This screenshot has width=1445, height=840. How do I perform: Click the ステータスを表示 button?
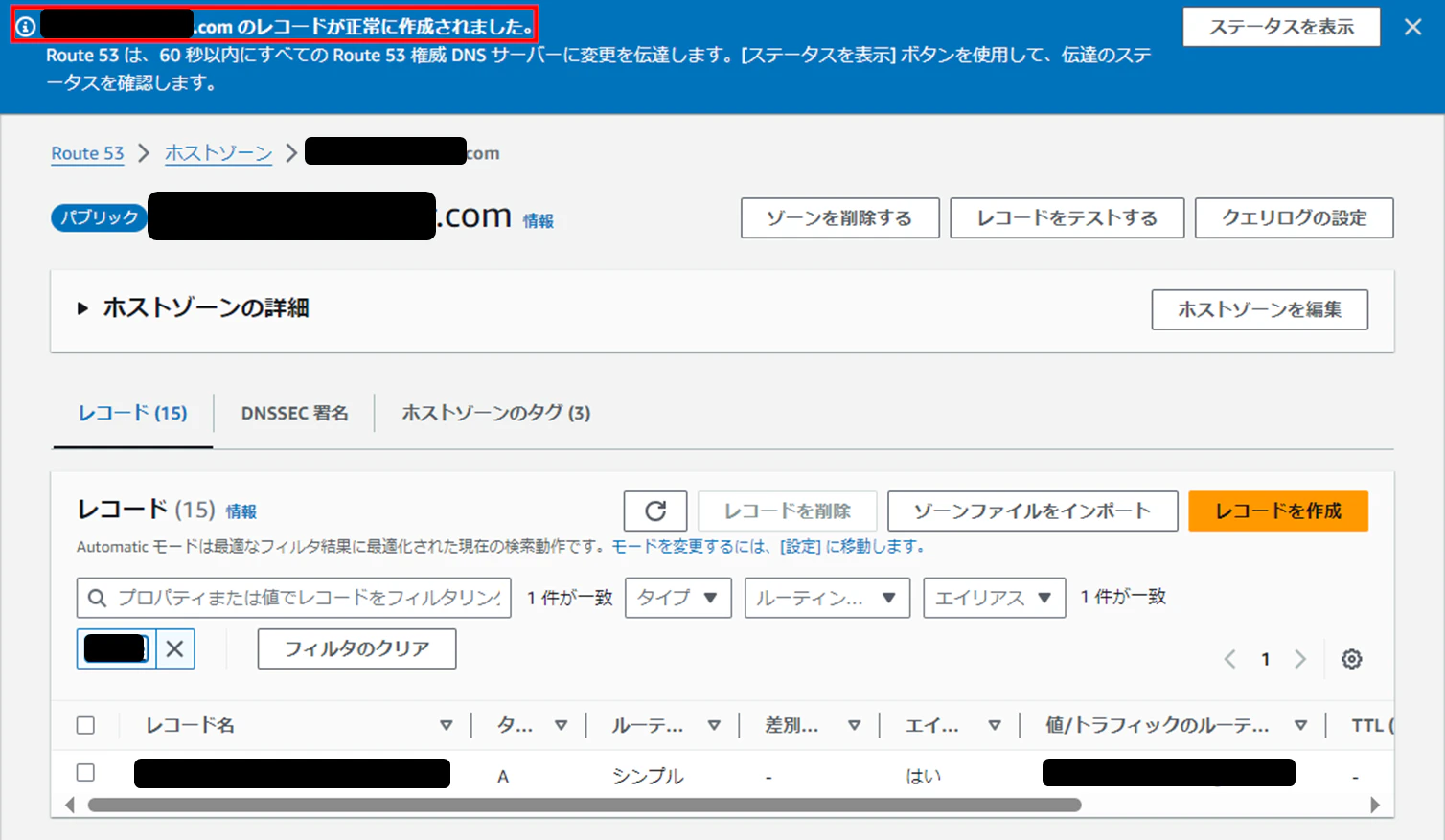pyautogui.click(x=1281, y=27)
